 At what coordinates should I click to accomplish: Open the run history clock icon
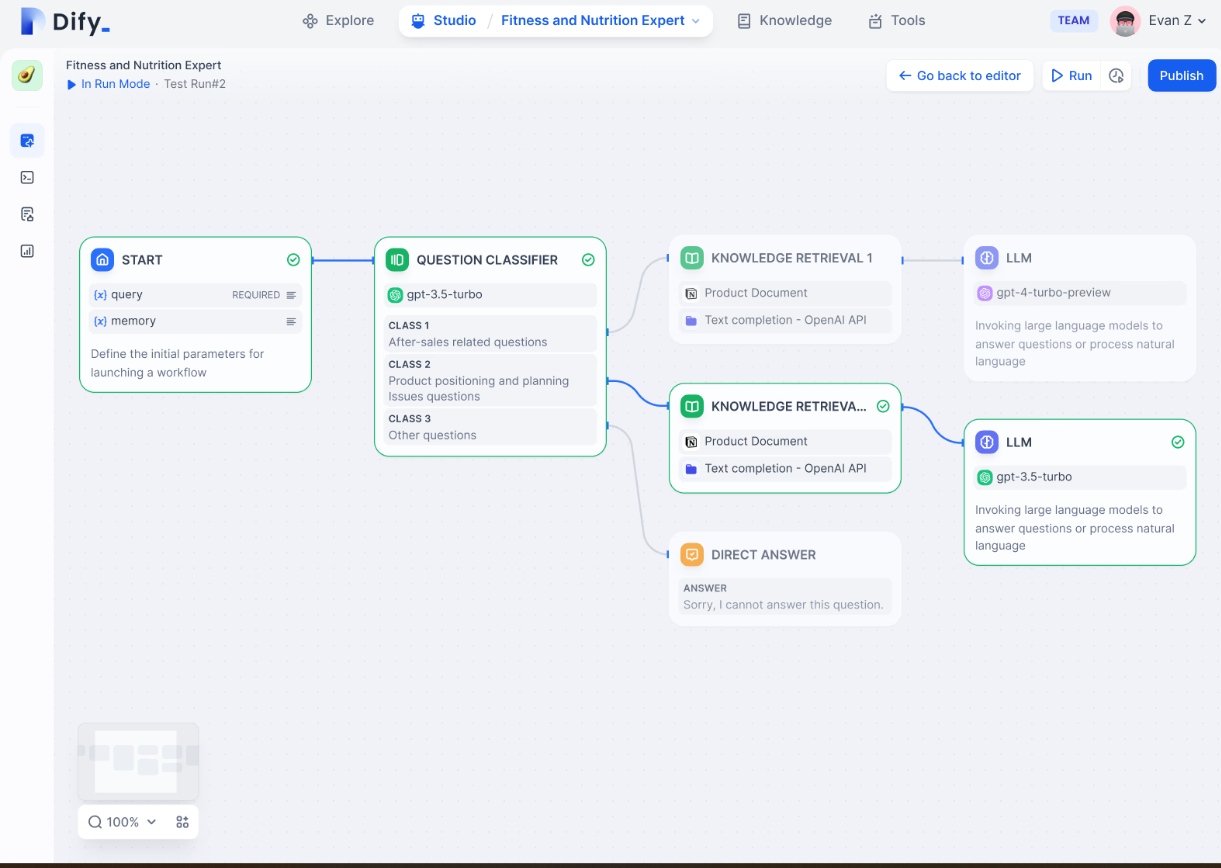coord(1117,76)
